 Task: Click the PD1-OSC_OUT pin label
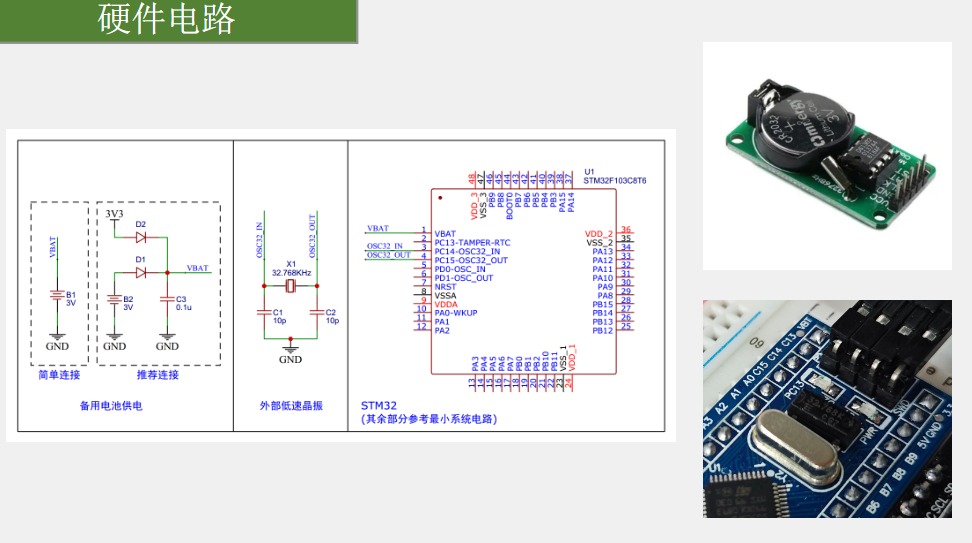(463, 278)
